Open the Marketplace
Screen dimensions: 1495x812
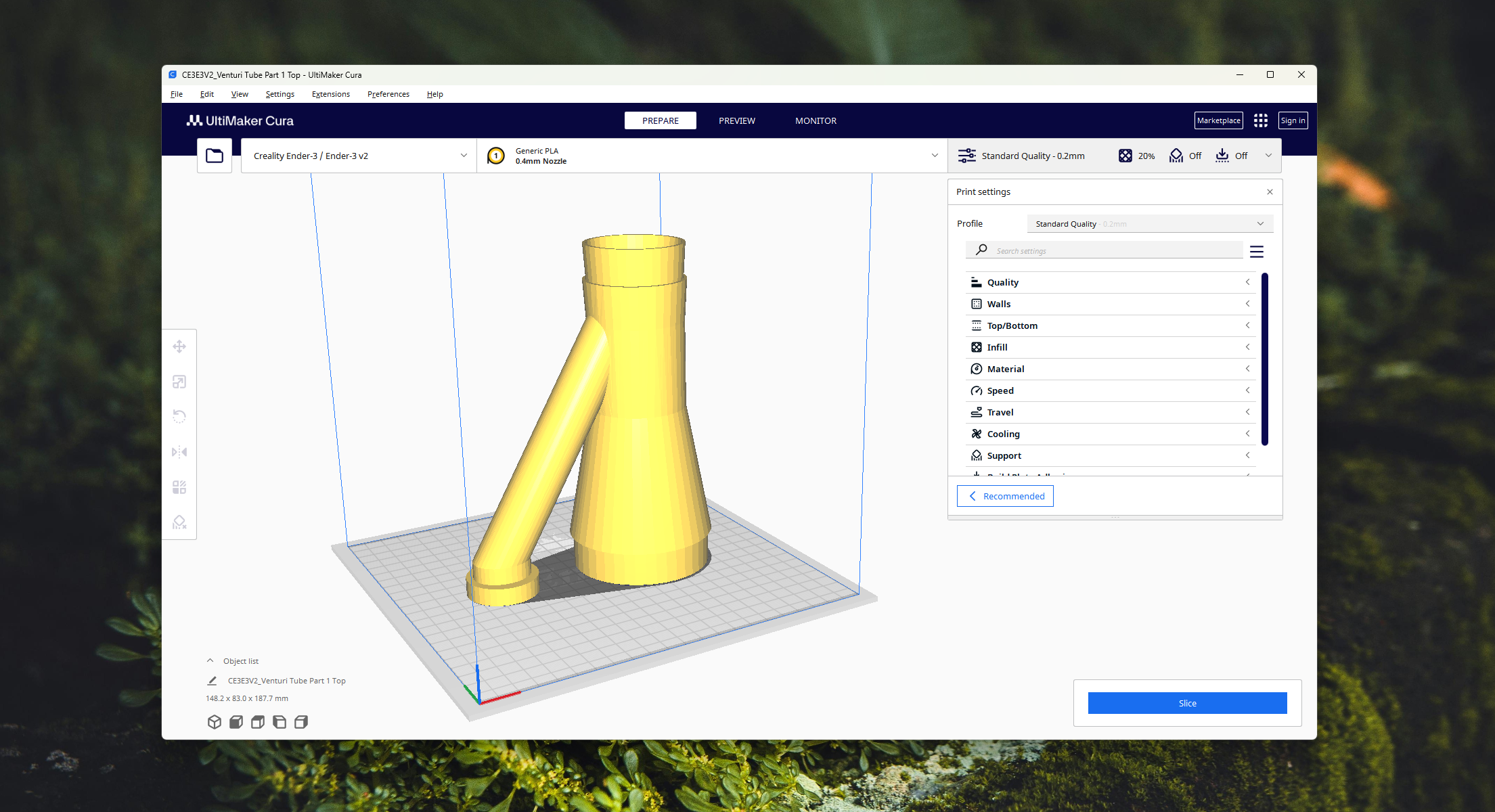tap(1218, 120)
